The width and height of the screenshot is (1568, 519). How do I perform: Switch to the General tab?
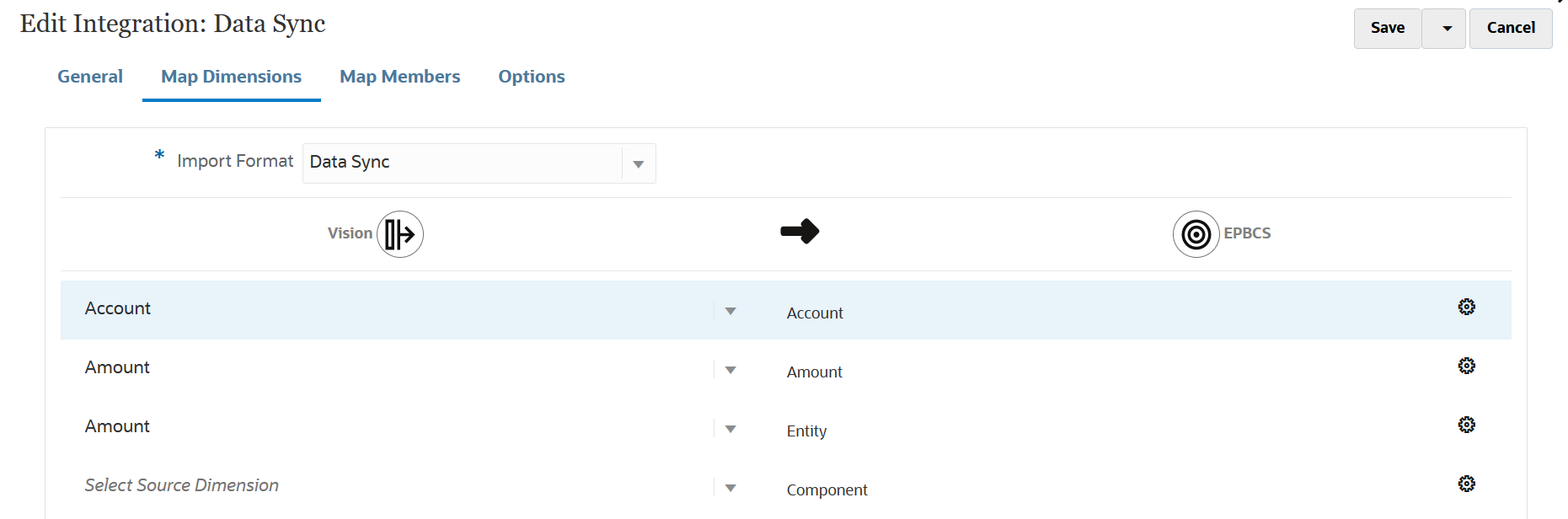[x=90, y=77]
